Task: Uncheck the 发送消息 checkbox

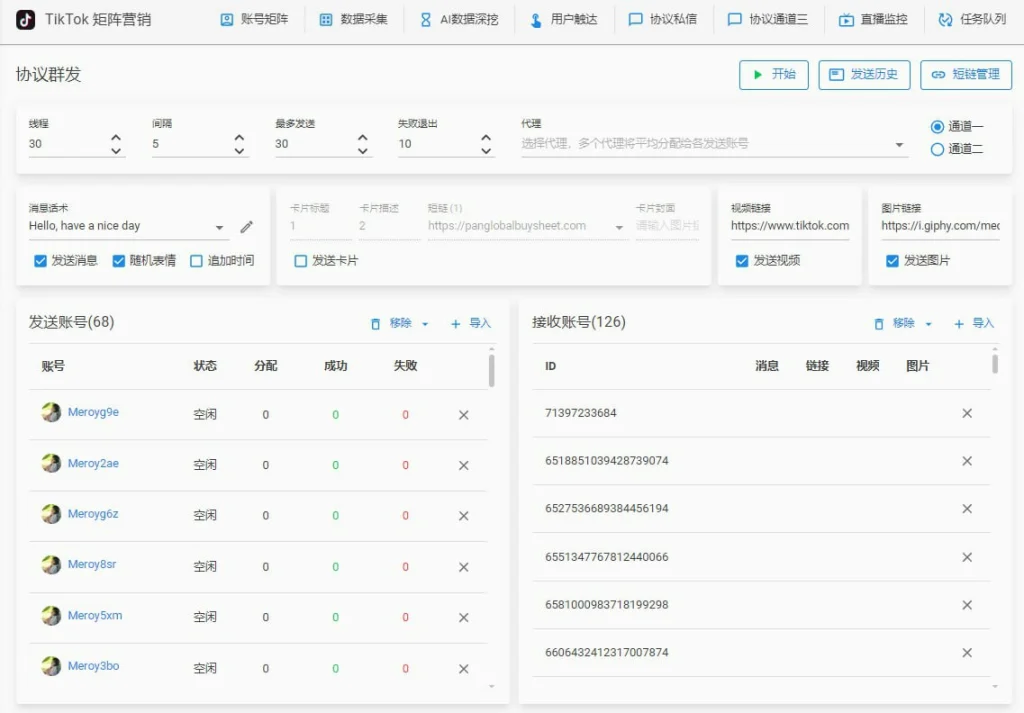Action: click(41, 261)
